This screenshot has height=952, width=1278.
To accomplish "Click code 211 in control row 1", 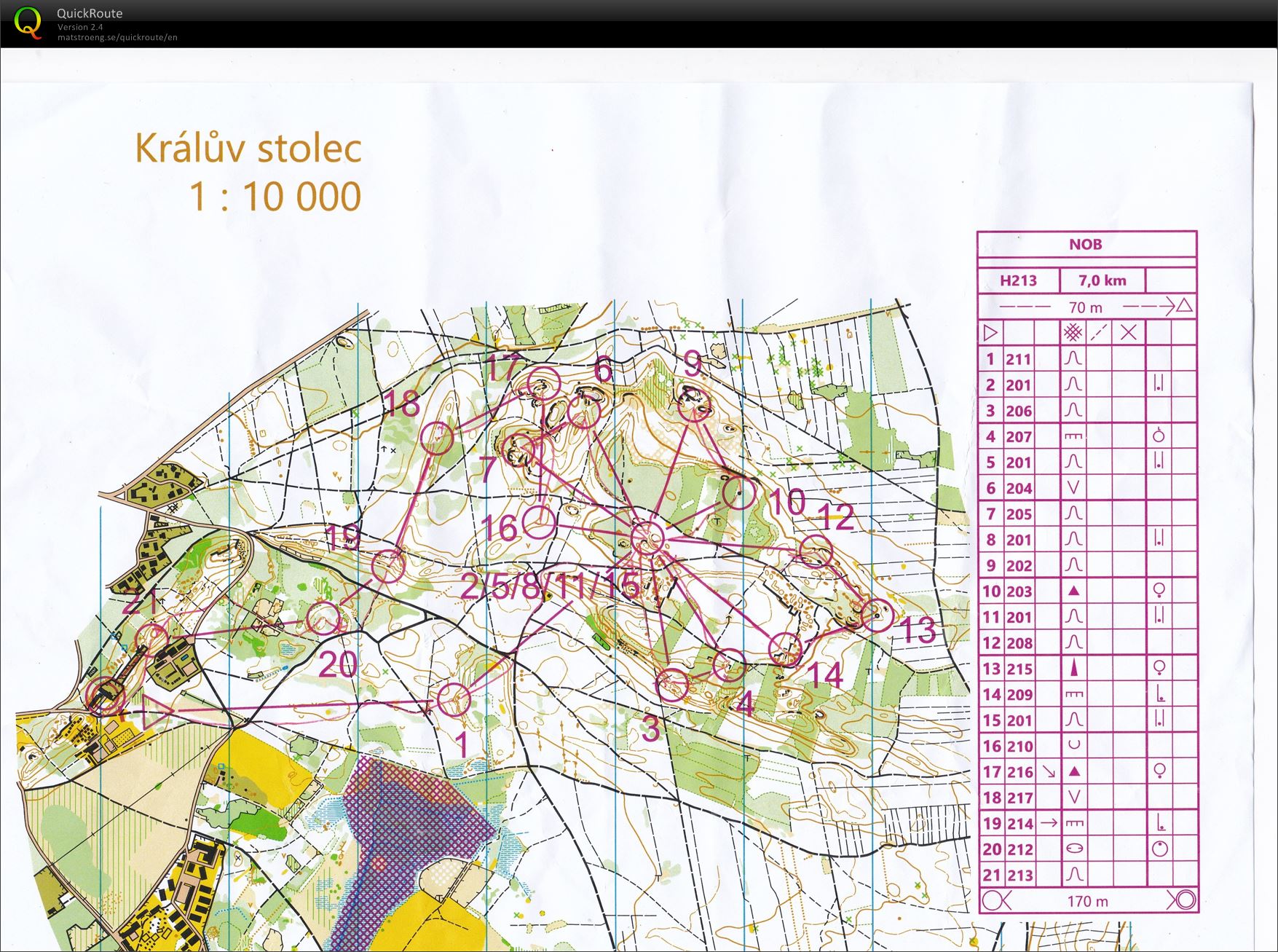I will pos(1018,359).
